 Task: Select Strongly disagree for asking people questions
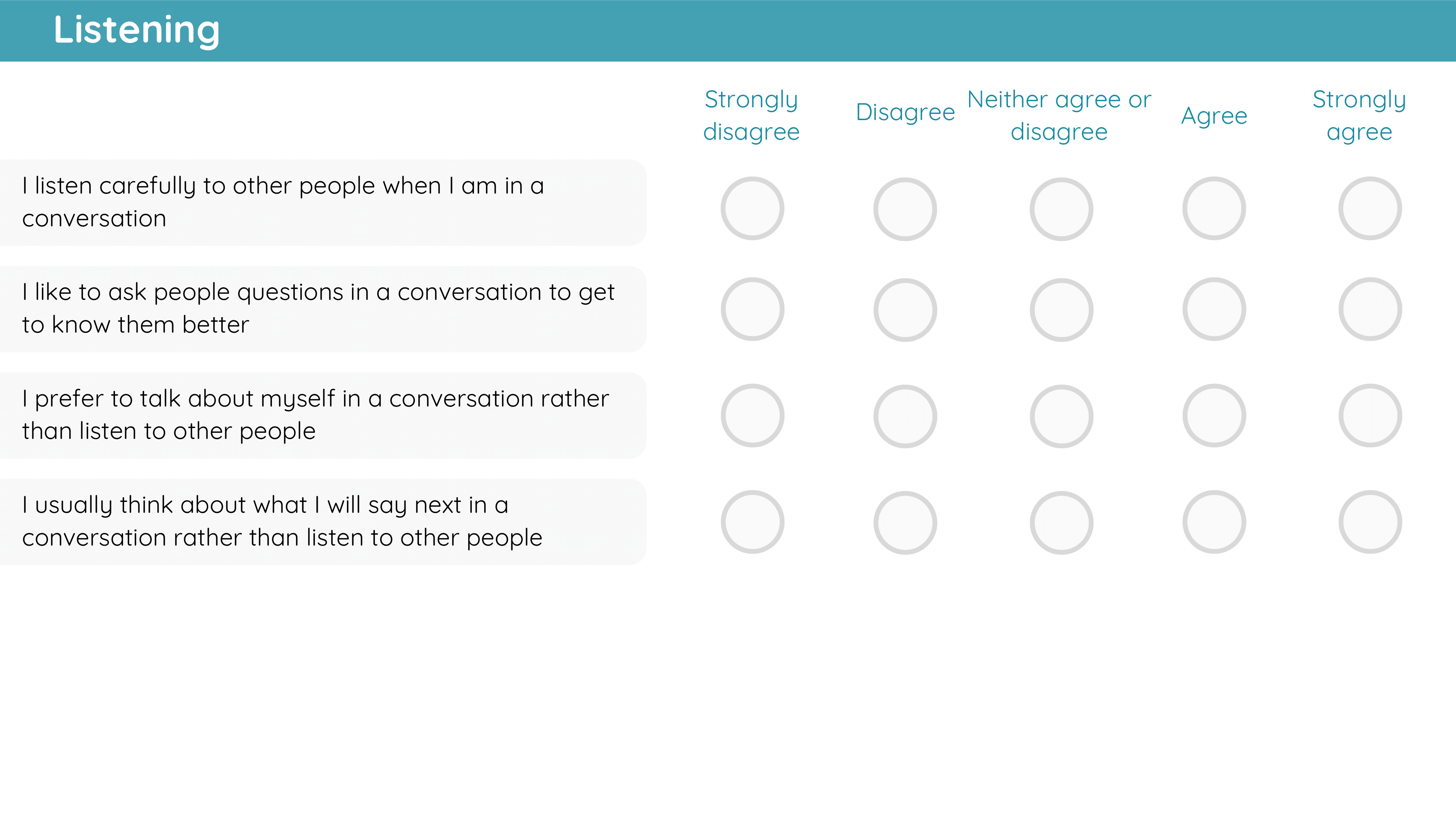coord(752,309)
